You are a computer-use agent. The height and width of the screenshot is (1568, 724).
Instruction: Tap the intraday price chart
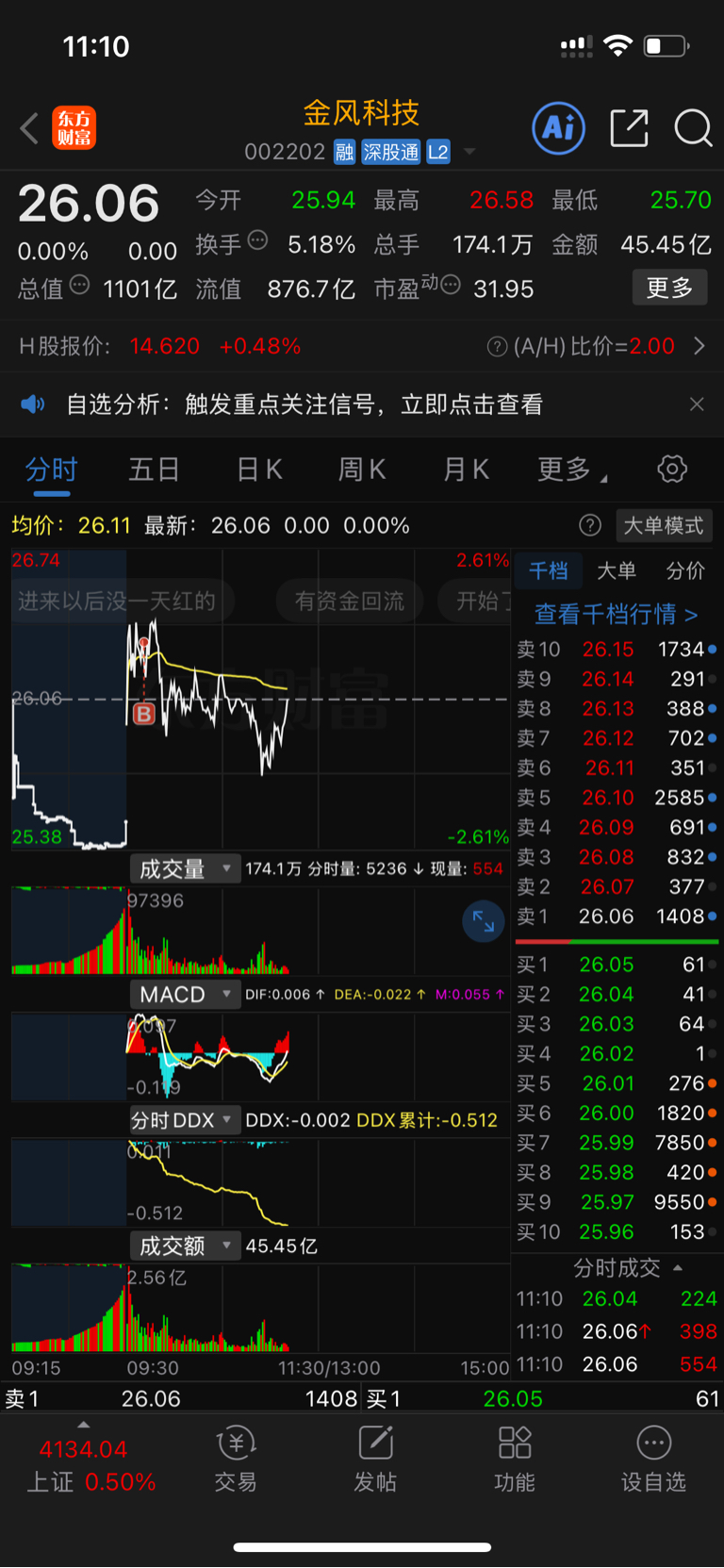pyautogui.click(x=260, y=700)
